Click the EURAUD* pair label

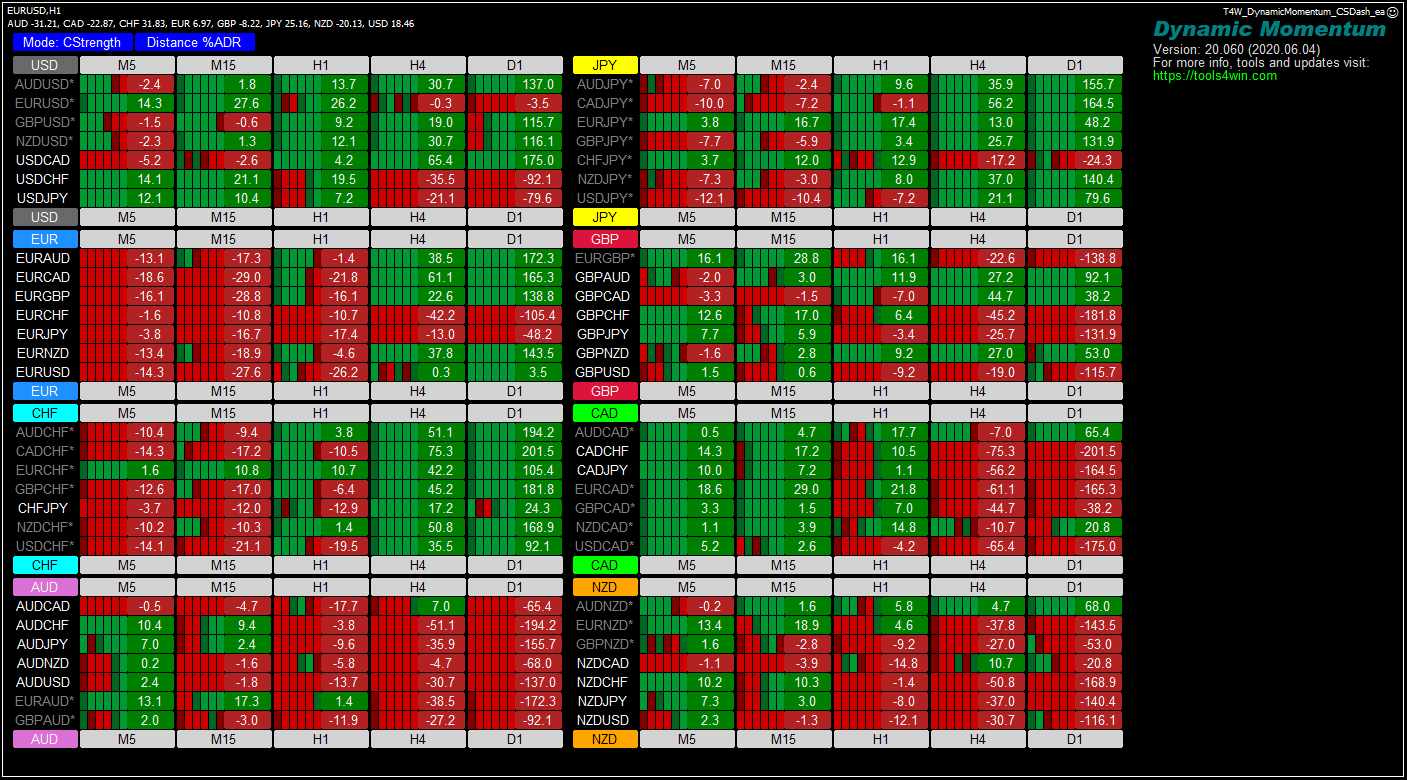point(44,701)
